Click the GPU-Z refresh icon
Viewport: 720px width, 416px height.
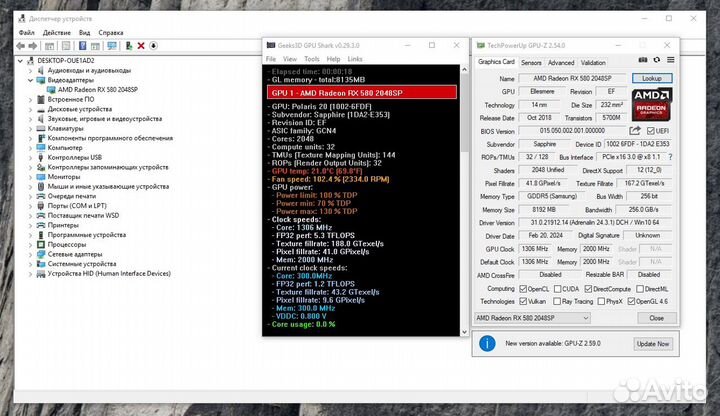[x=656, y=62]
